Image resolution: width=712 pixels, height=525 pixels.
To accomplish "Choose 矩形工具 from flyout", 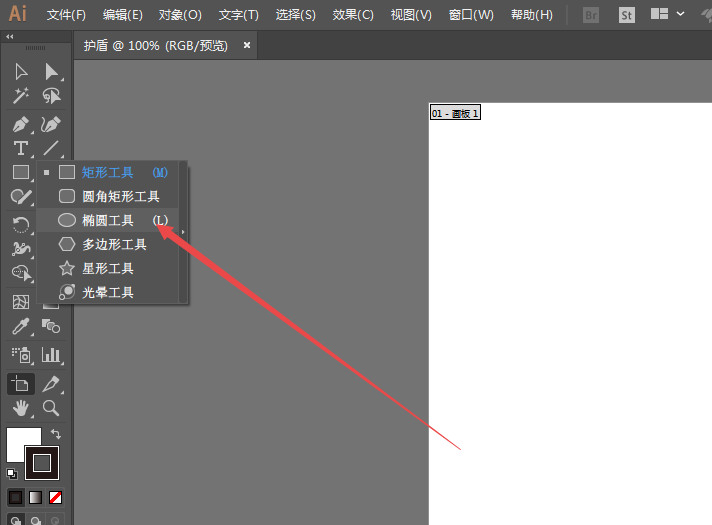I will point(108,172).
